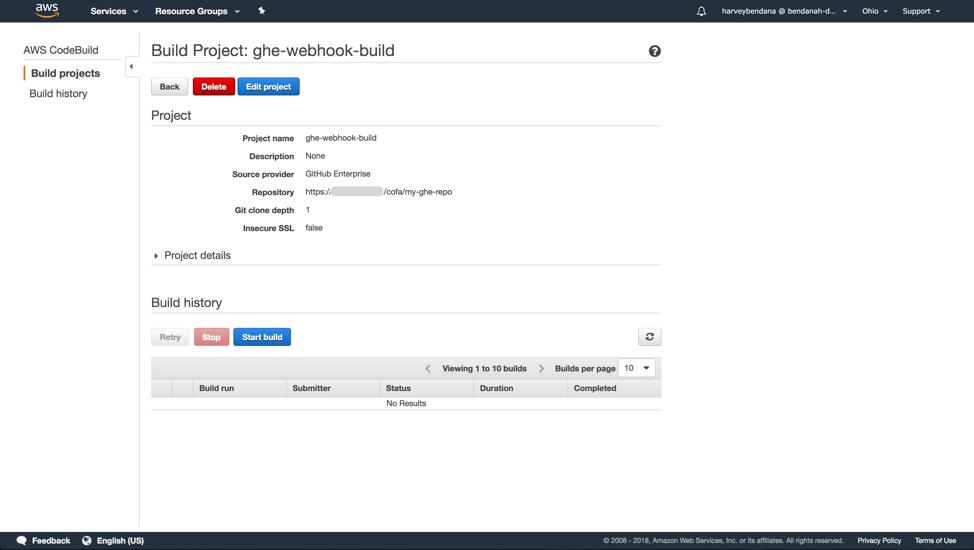
Task: Open the Builds per page dropdown
Action: 637,368
